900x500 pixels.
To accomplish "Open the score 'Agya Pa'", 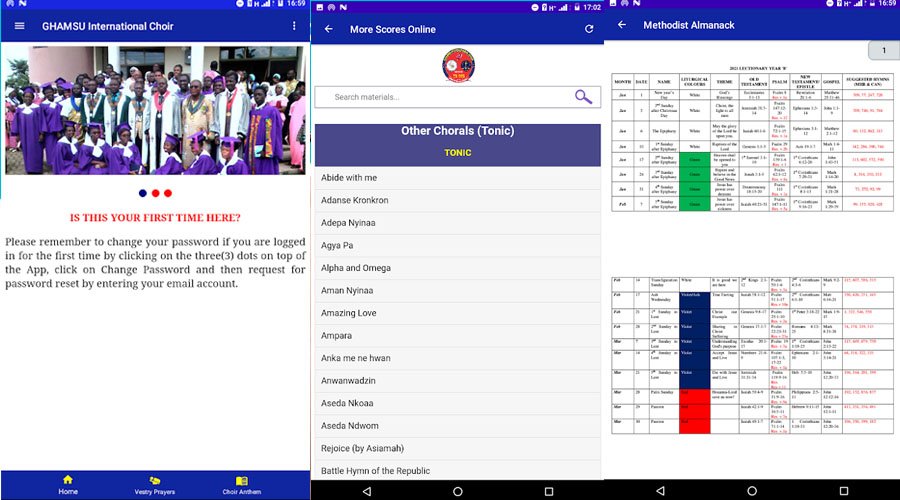I will tap(457, 245).
